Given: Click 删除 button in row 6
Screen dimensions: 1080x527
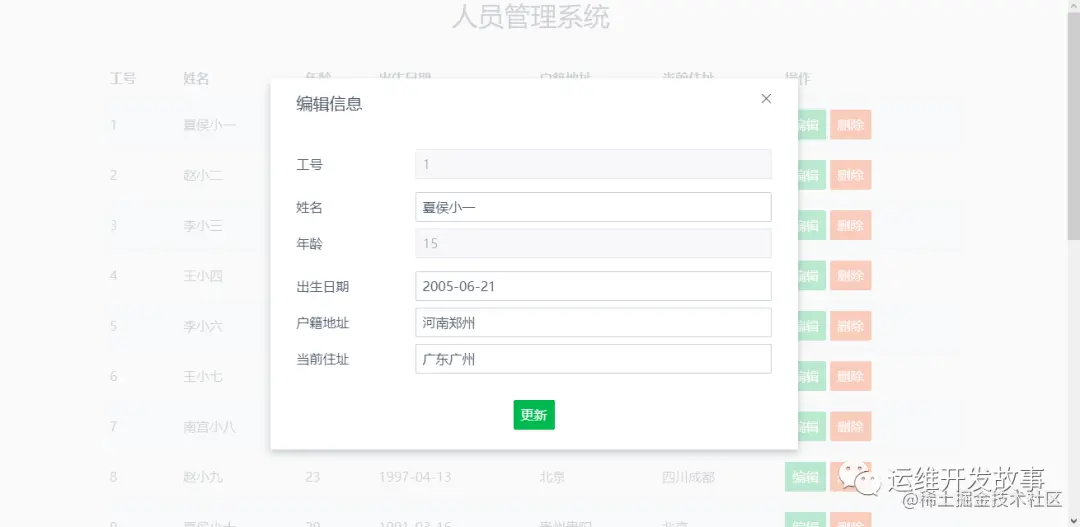Looking at the screenshot, I should click(x=851, y=376).
